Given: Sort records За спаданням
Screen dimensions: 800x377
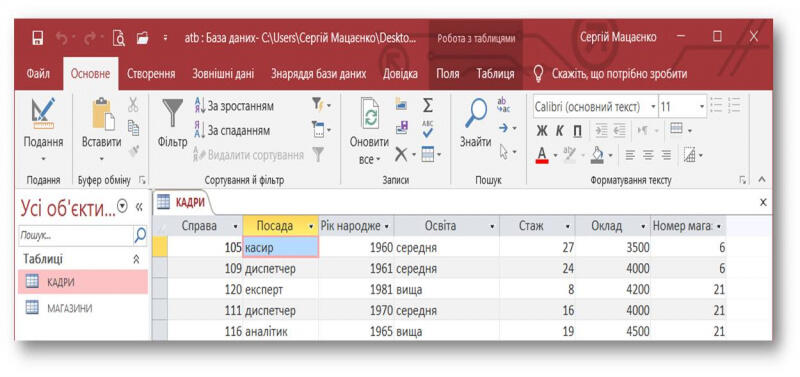Looking at the screenshot, I should pos(232,131).
